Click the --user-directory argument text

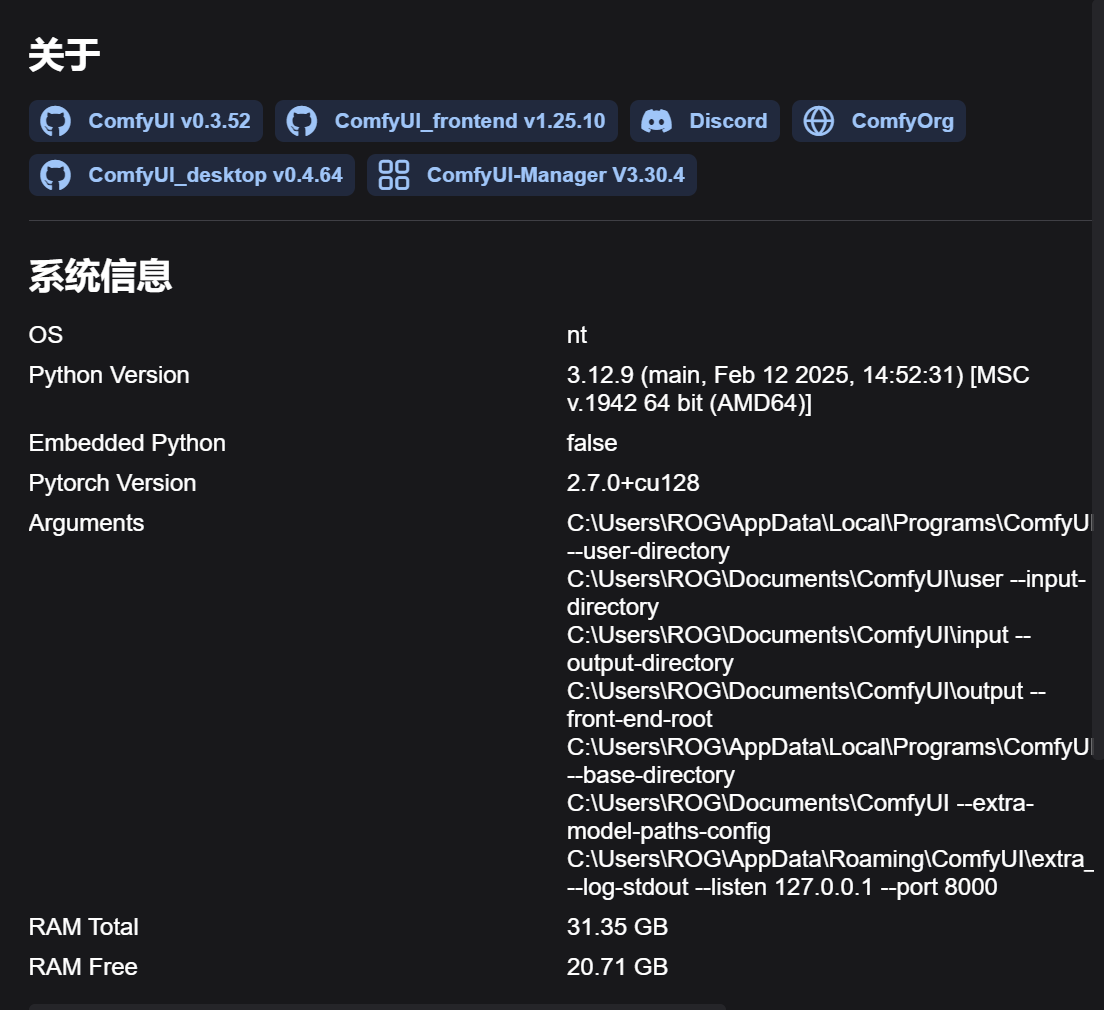pyautogui.click(x=648, y=551)
